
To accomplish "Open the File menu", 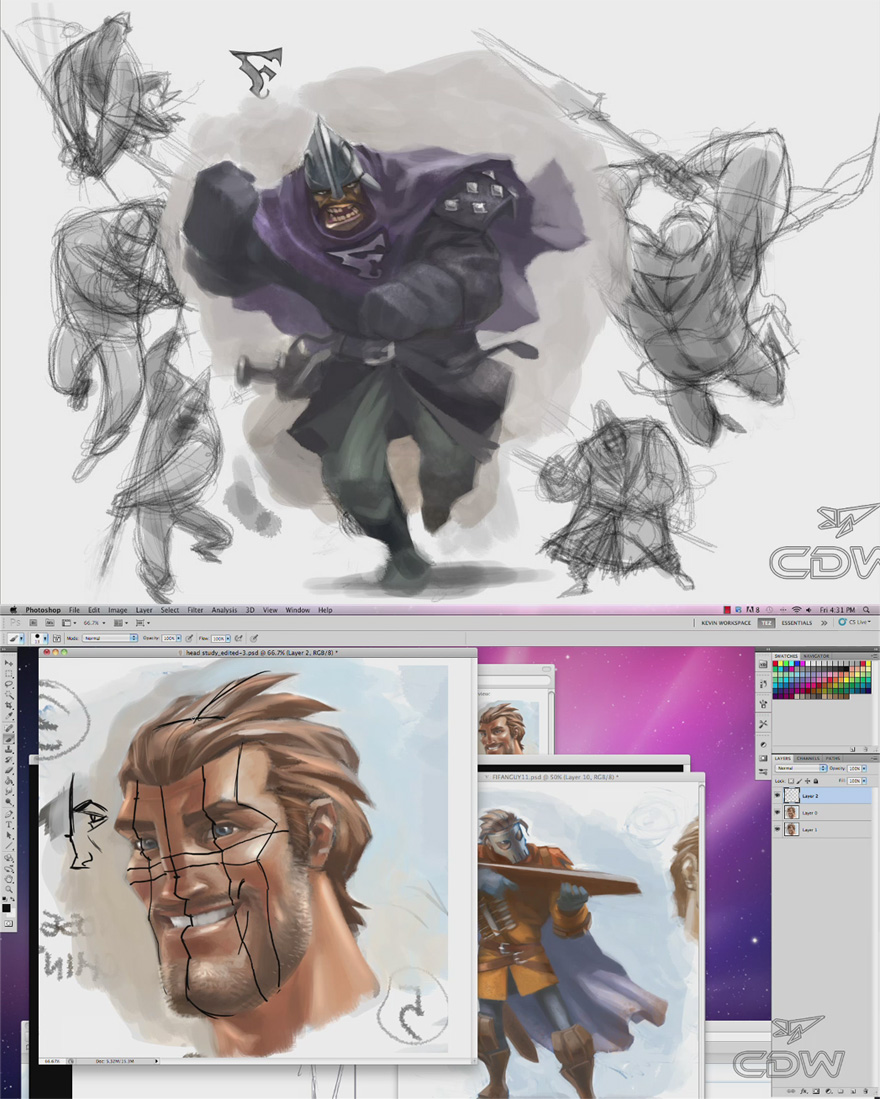I will click(74, 610).
